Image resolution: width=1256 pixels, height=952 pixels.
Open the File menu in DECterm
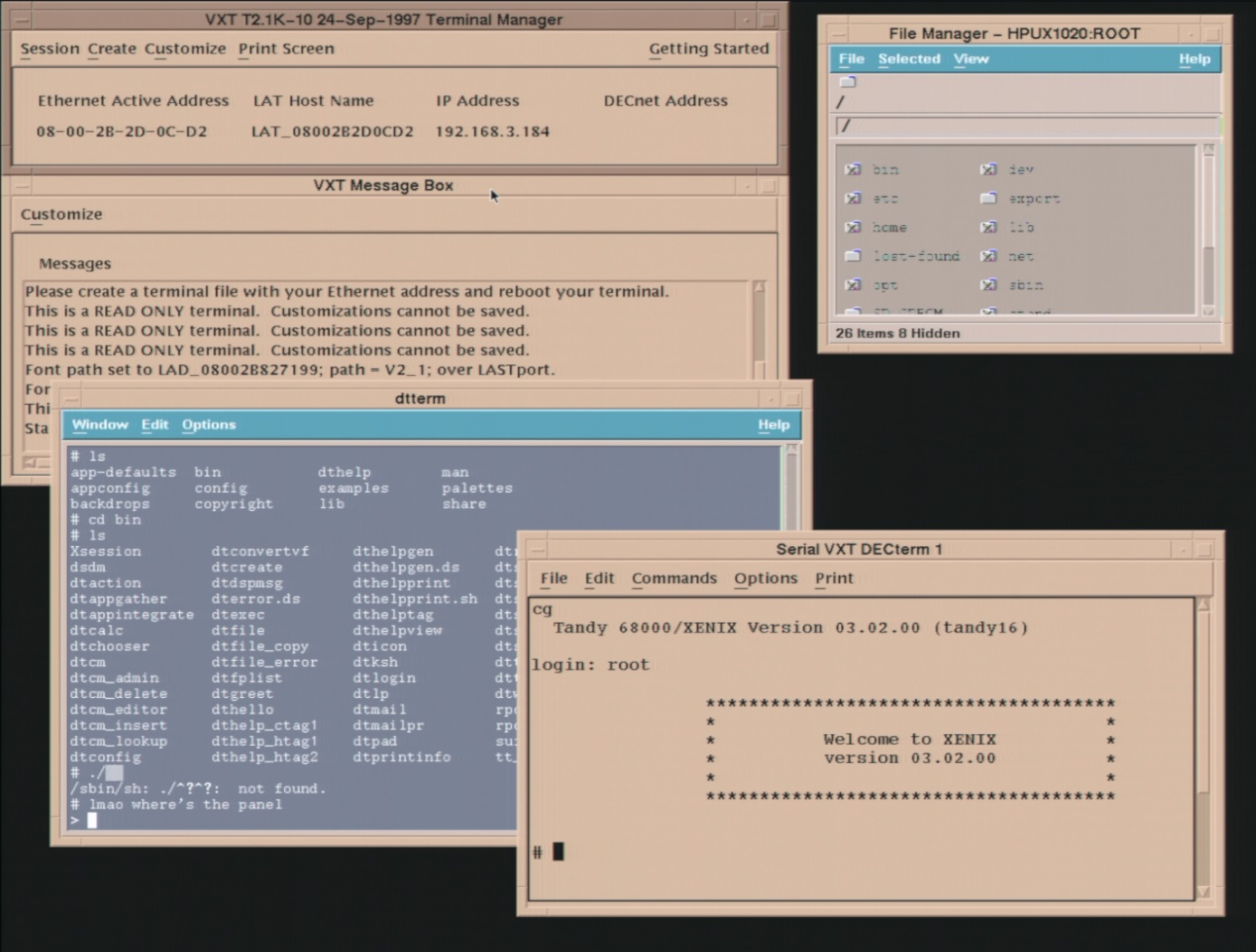click(x=554, y=579)
